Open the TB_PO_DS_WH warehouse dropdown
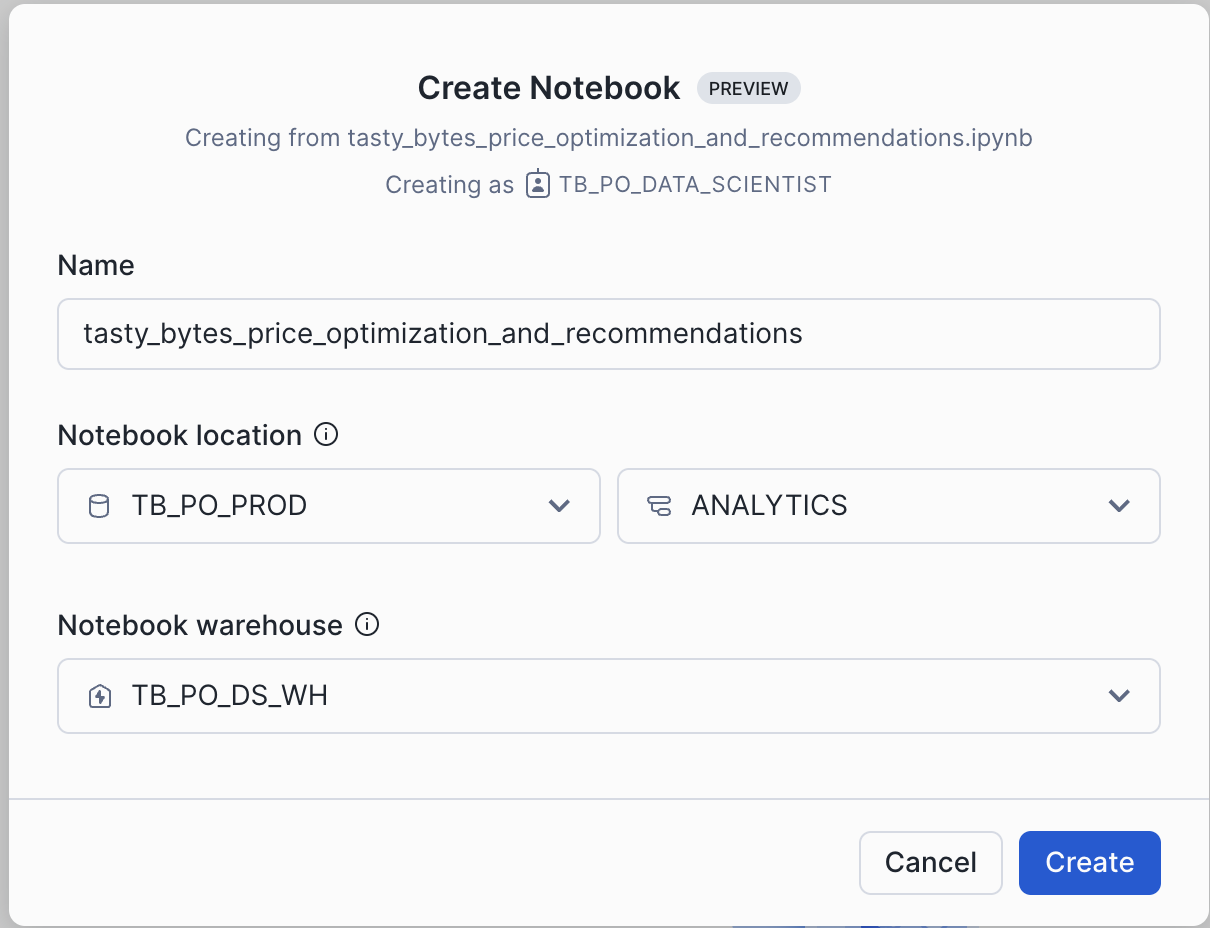 pyautogui.click(x=1119, y=696)
